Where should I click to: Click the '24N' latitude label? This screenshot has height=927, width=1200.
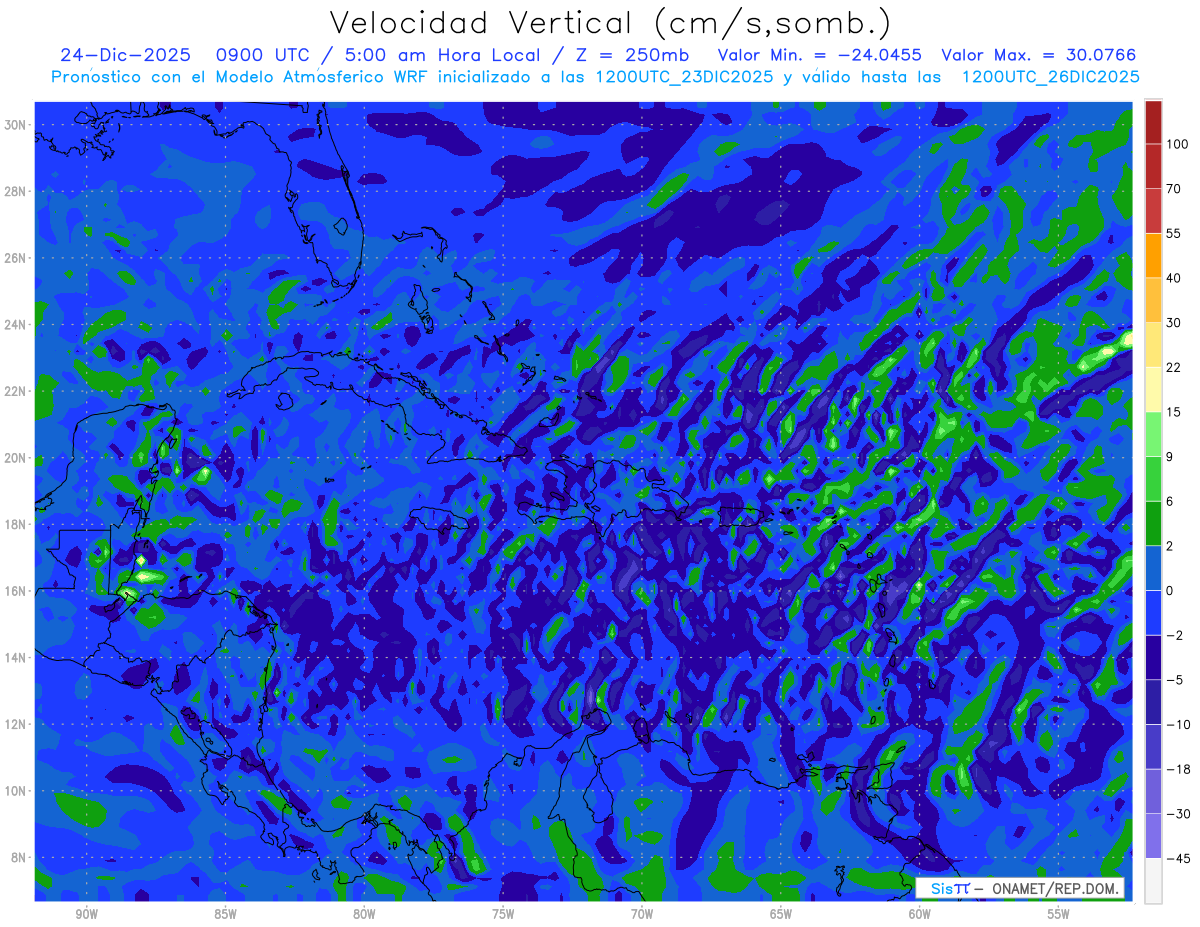16,325
